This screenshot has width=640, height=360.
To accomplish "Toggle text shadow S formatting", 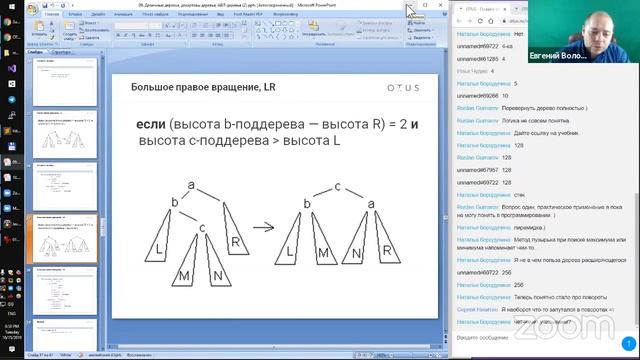I will point(150,36).
